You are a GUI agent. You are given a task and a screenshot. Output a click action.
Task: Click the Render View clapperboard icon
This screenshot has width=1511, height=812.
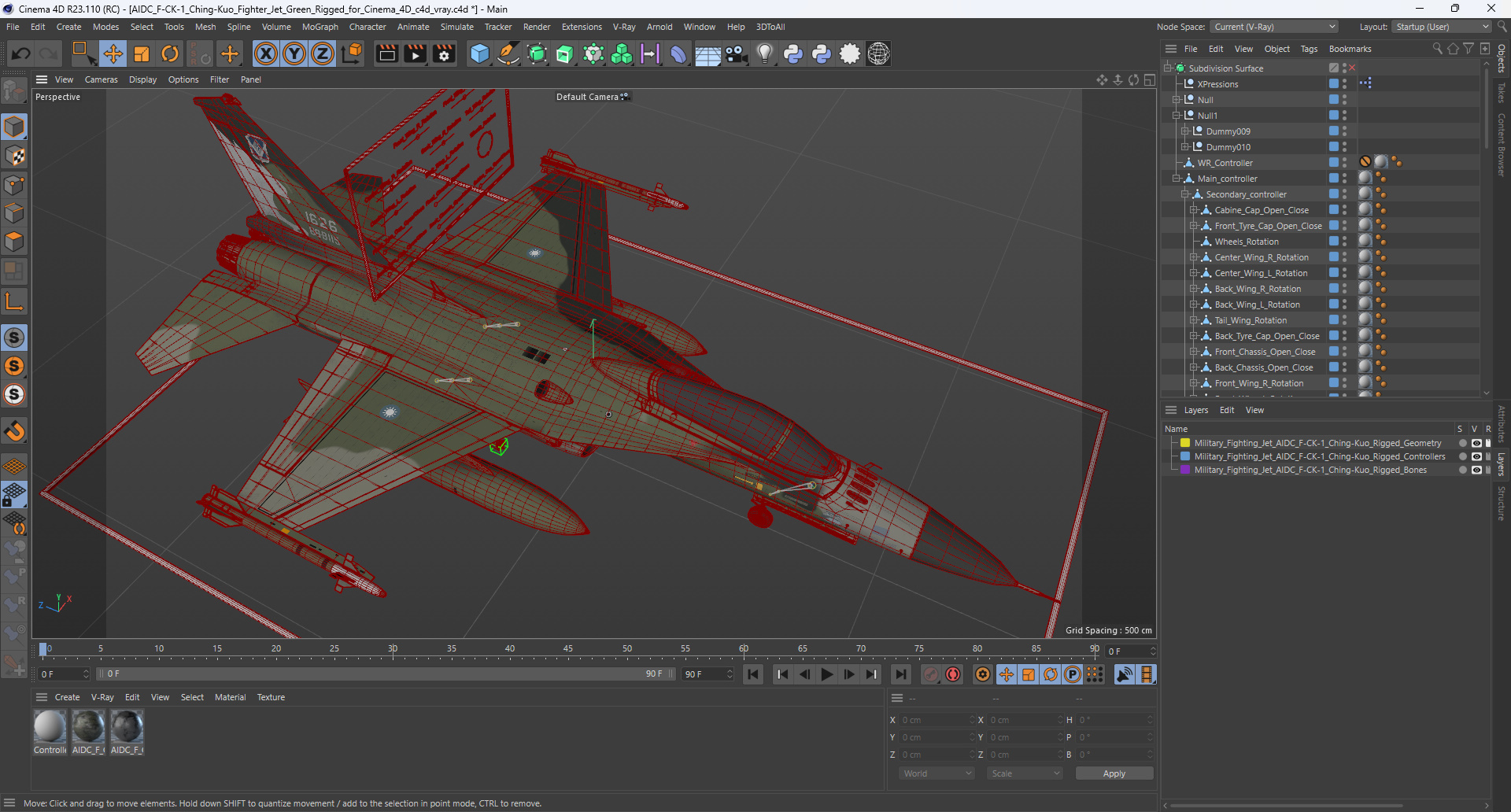pos(386,54)
